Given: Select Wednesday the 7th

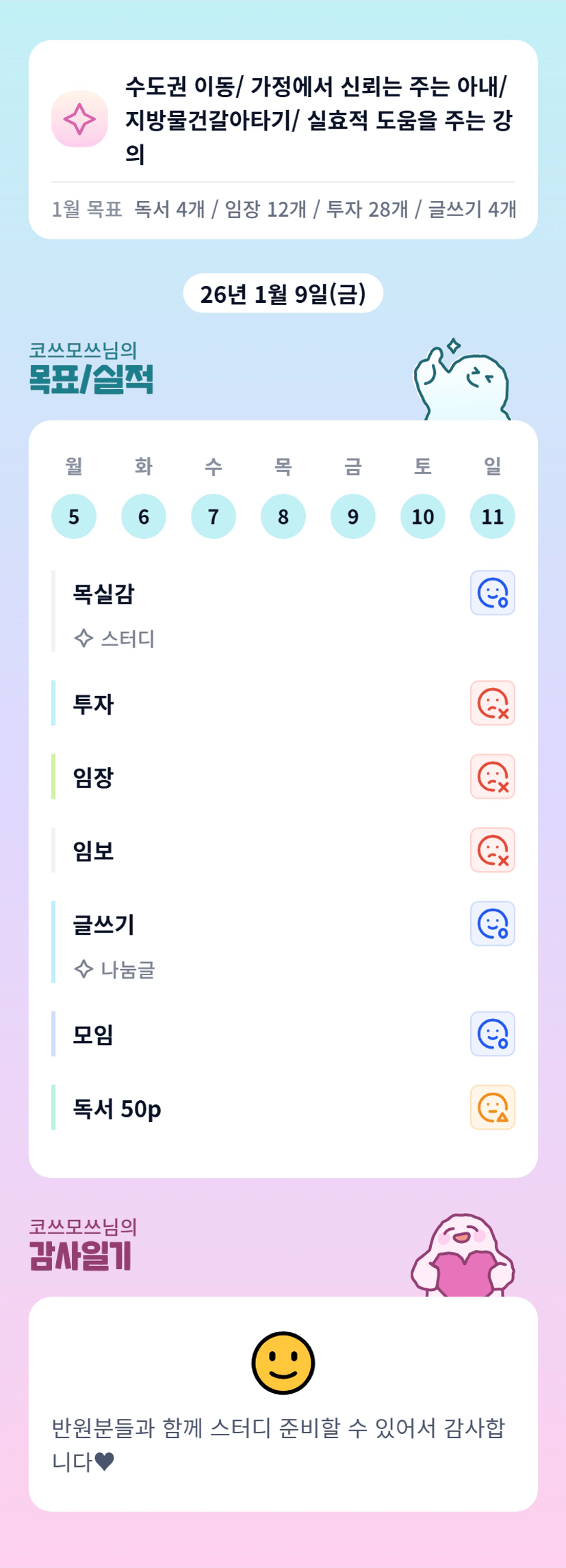Looking at the screenshot, I should [214, 516].
